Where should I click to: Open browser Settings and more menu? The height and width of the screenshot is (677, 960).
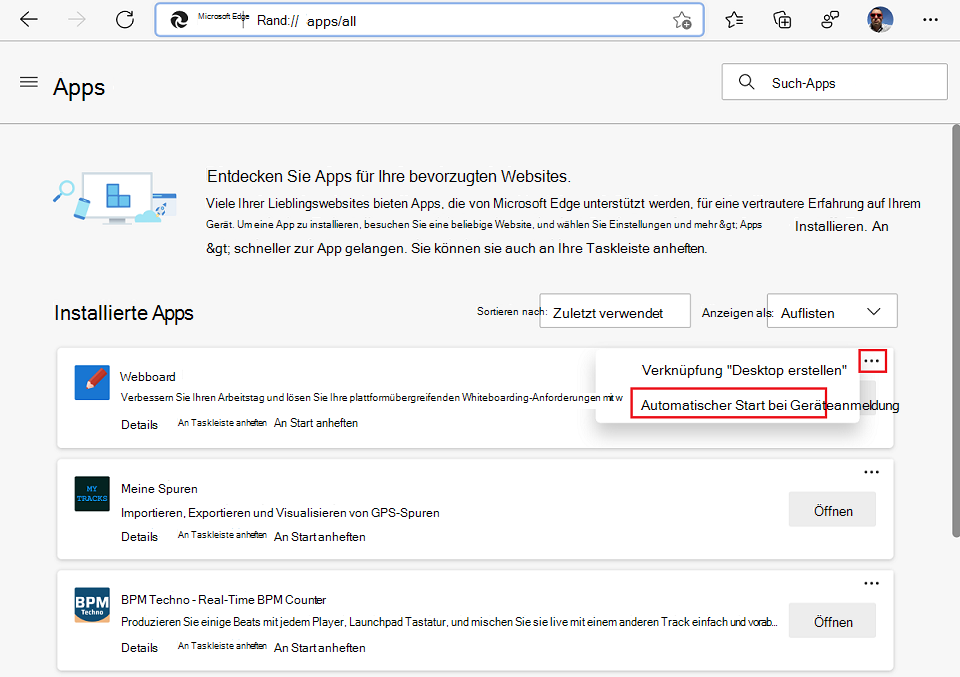click(x=930, y=20)
